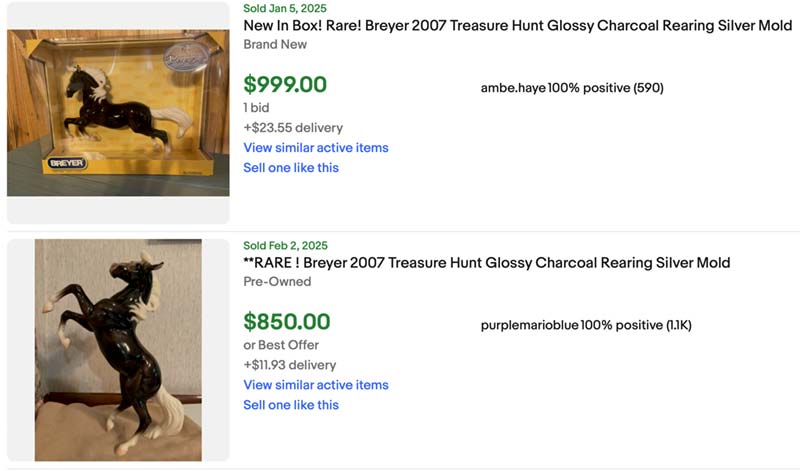800x471 pixels.
Task: Click the '+$23.55 delivery' cost
Action: tap(293, 128)
